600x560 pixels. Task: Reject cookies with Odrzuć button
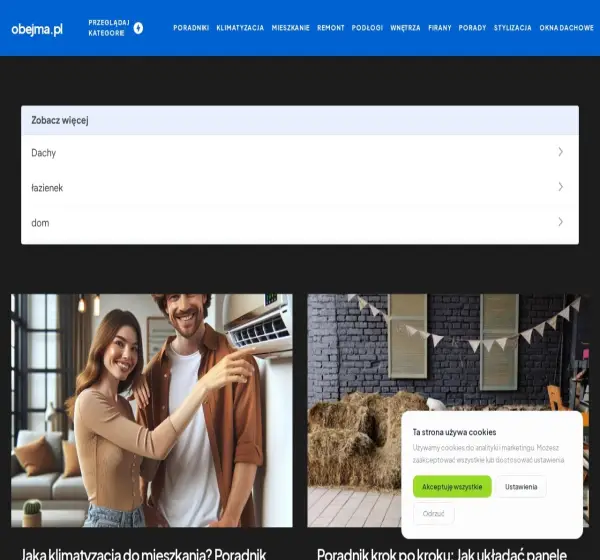(x=434, y=514)
